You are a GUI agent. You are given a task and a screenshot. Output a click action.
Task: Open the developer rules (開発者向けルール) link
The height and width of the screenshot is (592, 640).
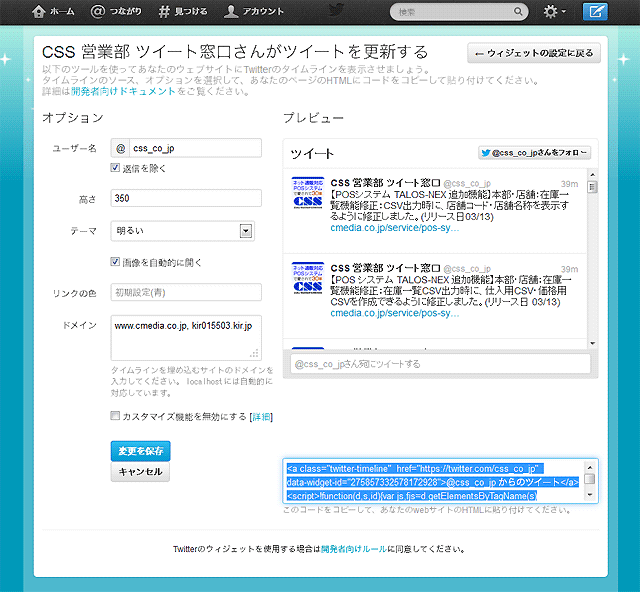tap(353, 549)
